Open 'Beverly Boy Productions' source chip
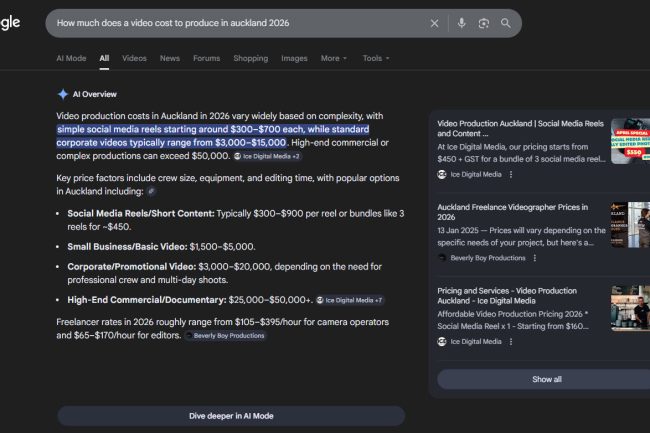650x433 pixels. click(x=225, y=336)
